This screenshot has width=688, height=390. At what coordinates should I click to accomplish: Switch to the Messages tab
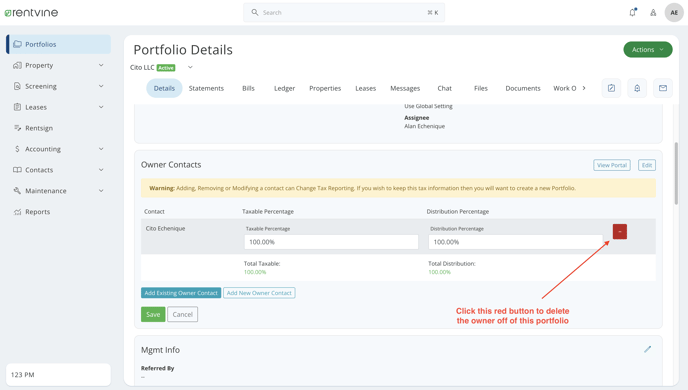click(405, 88)
